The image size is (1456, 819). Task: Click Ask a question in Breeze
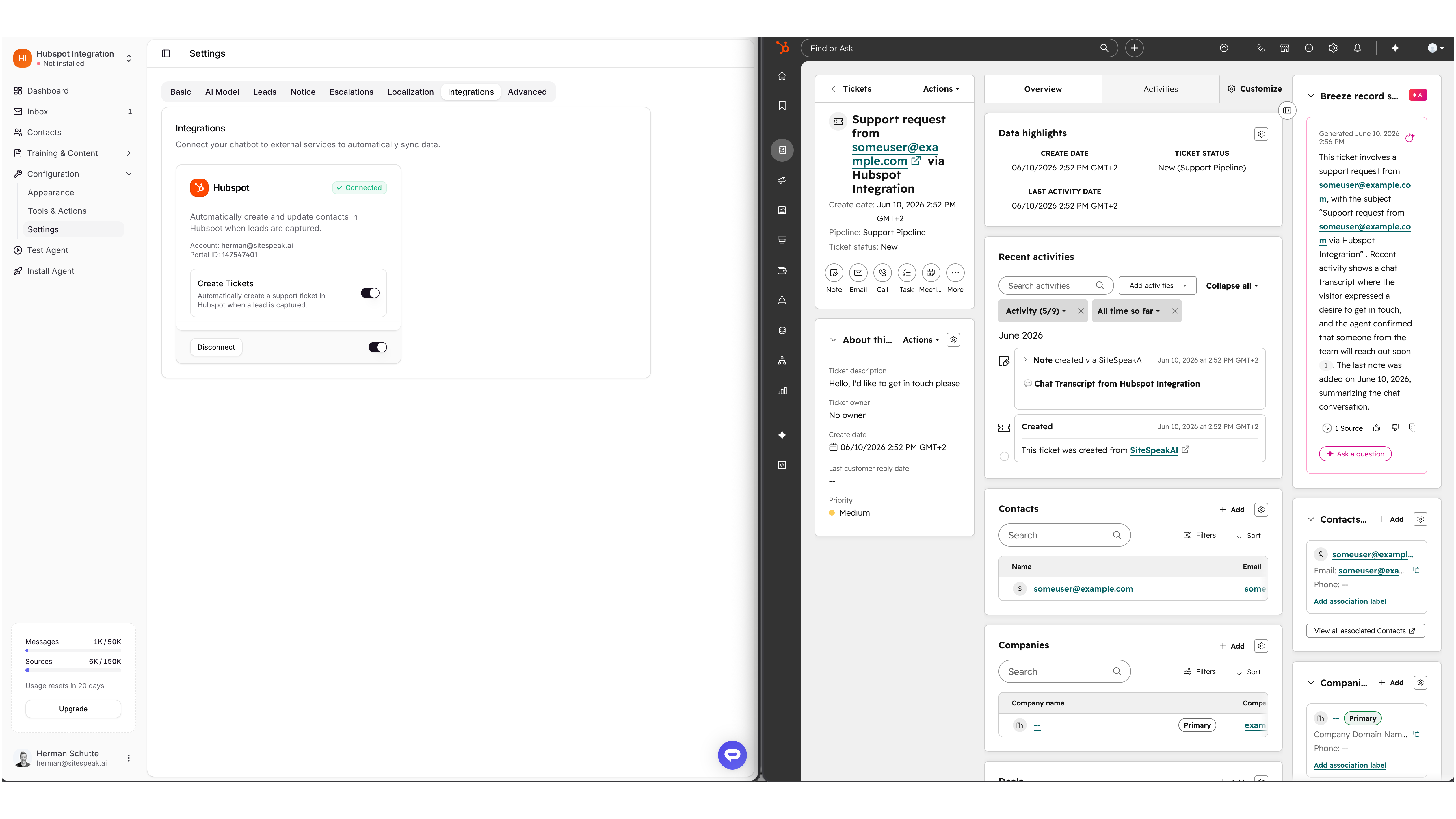[x=1355, y=454]
